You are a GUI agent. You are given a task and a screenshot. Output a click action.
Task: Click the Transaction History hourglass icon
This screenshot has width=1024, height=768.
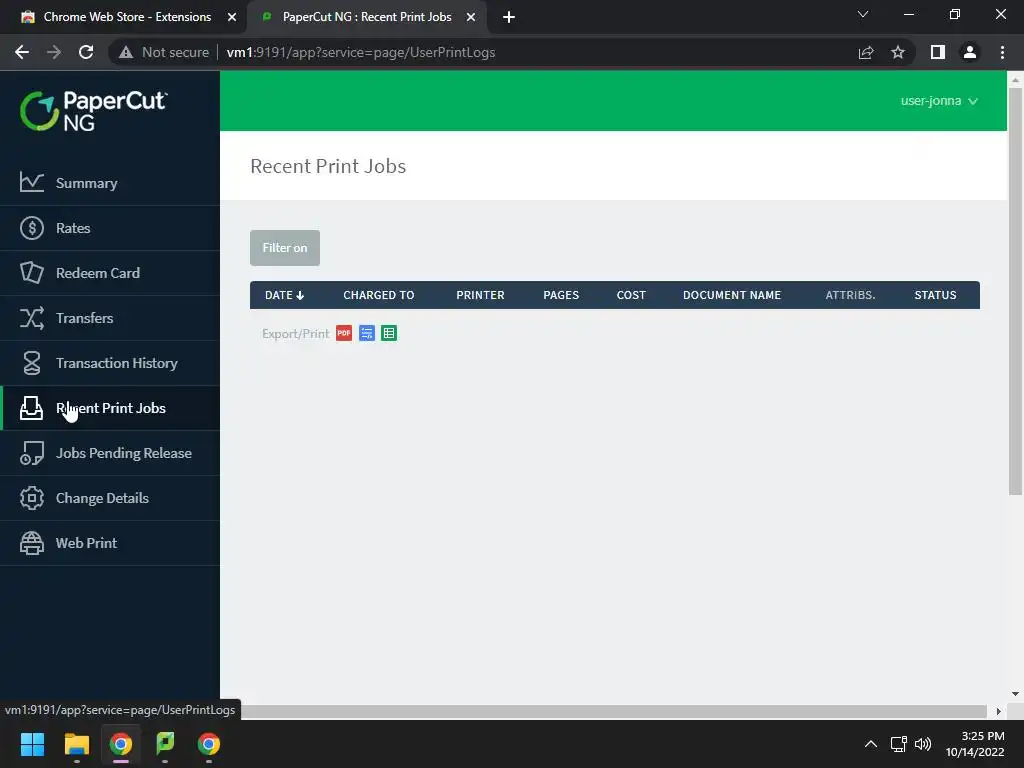(31, 362)
